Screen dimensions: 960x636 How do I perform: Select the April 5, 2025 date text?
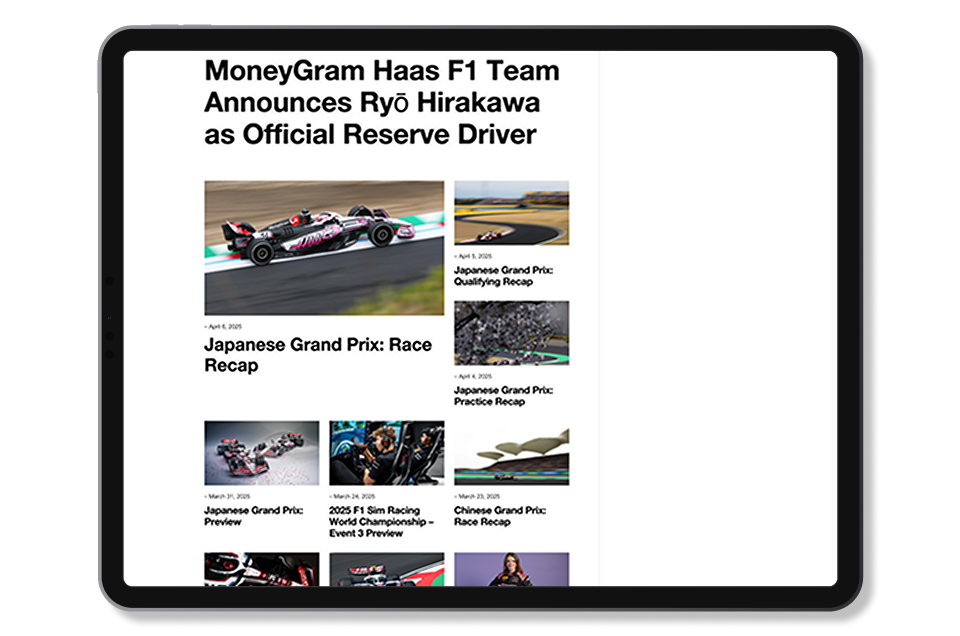click(473, 256)
